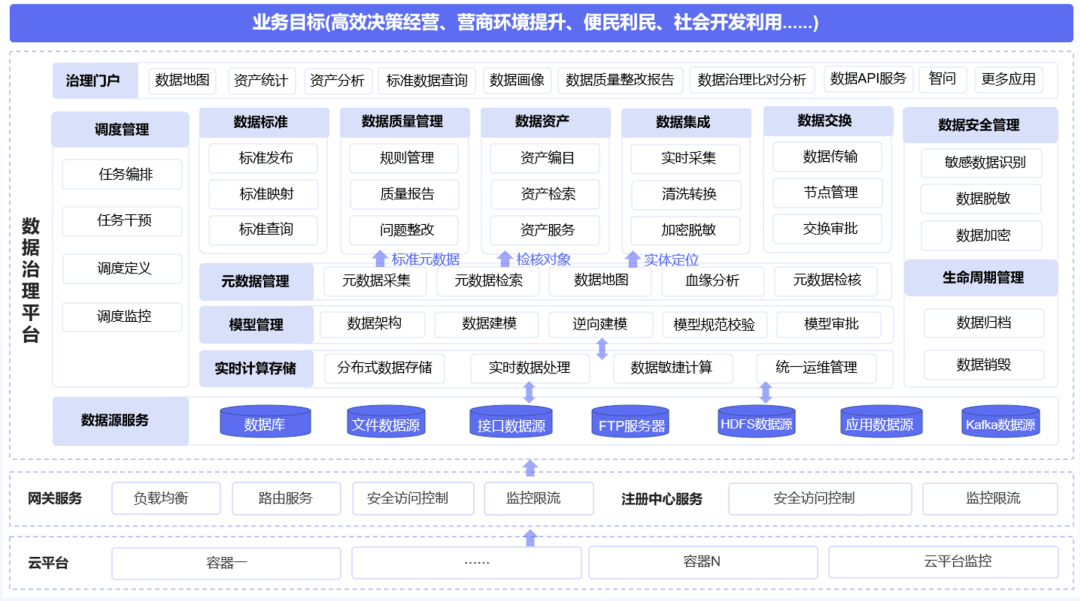The width and height of the screenshot is (1080, 601).
Task: Click 敏感数据识别 box
Action: [982, 162]
